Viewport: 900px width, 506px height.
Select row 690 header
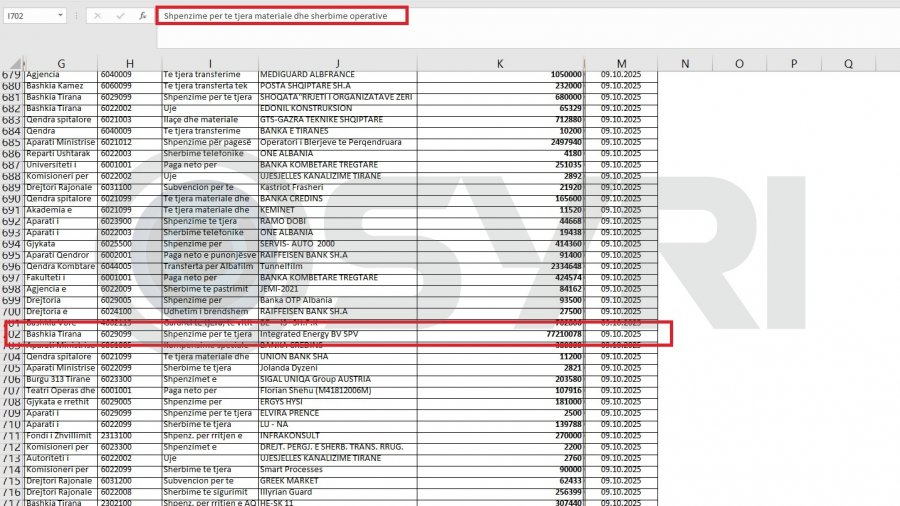click(x=11, y=199)
